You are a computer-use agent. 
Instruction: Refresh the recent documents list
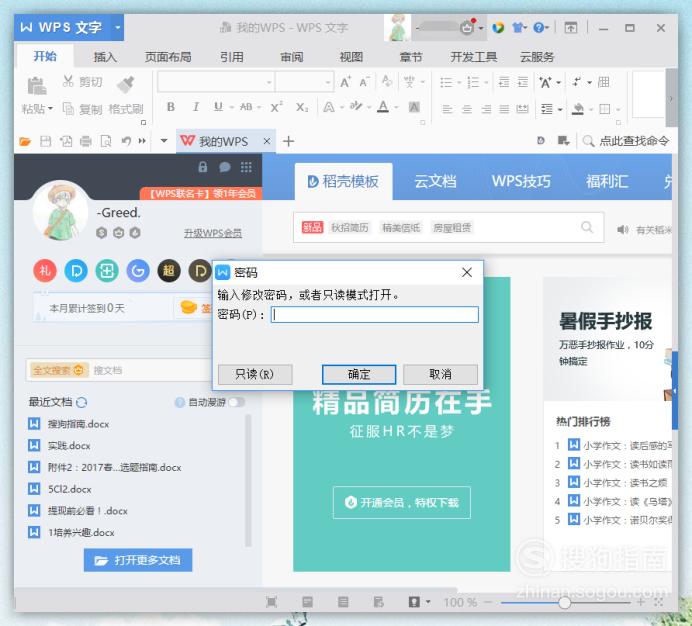pos(82,402)
